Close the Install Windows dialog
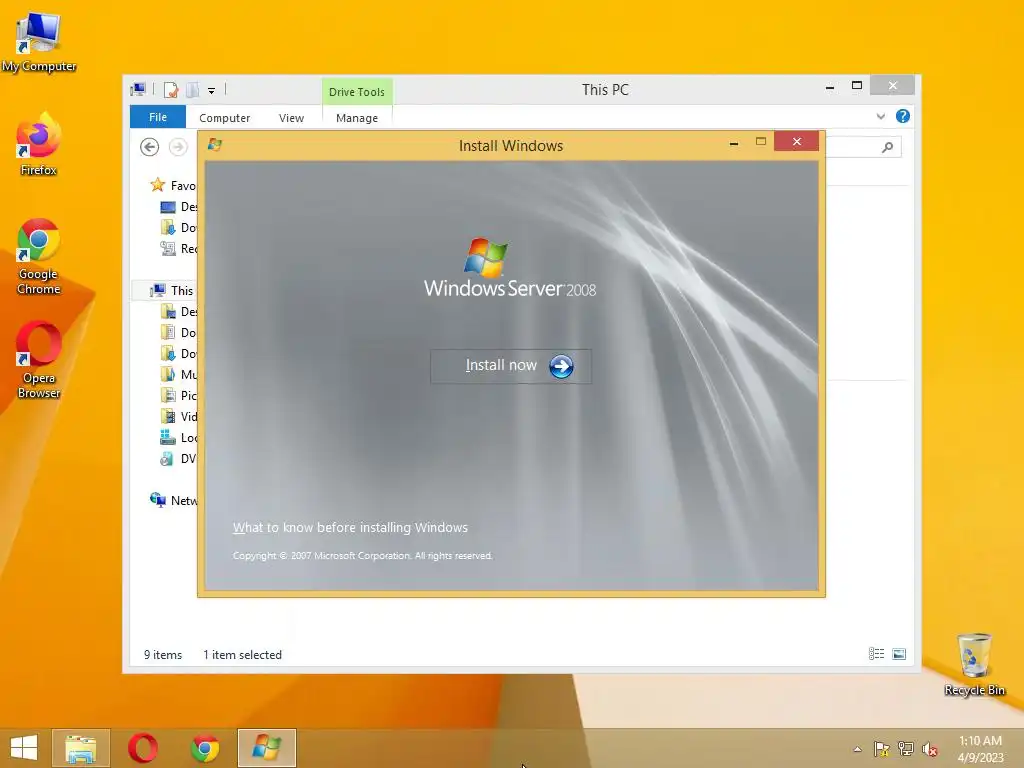Viewport: 1024px width, 768px height. [x=797, y=141]
